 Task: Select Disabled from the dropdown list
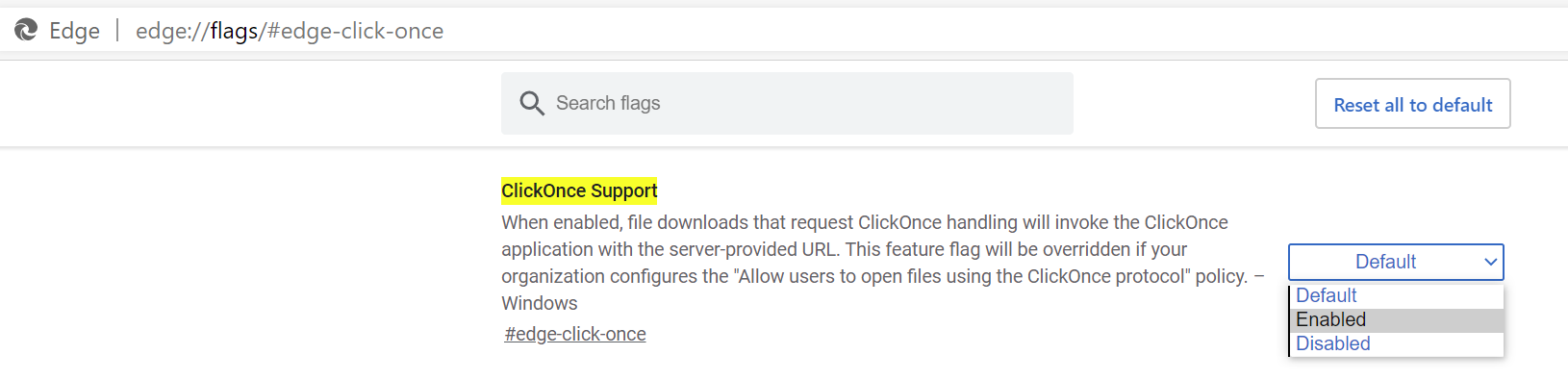(1397, 343)
